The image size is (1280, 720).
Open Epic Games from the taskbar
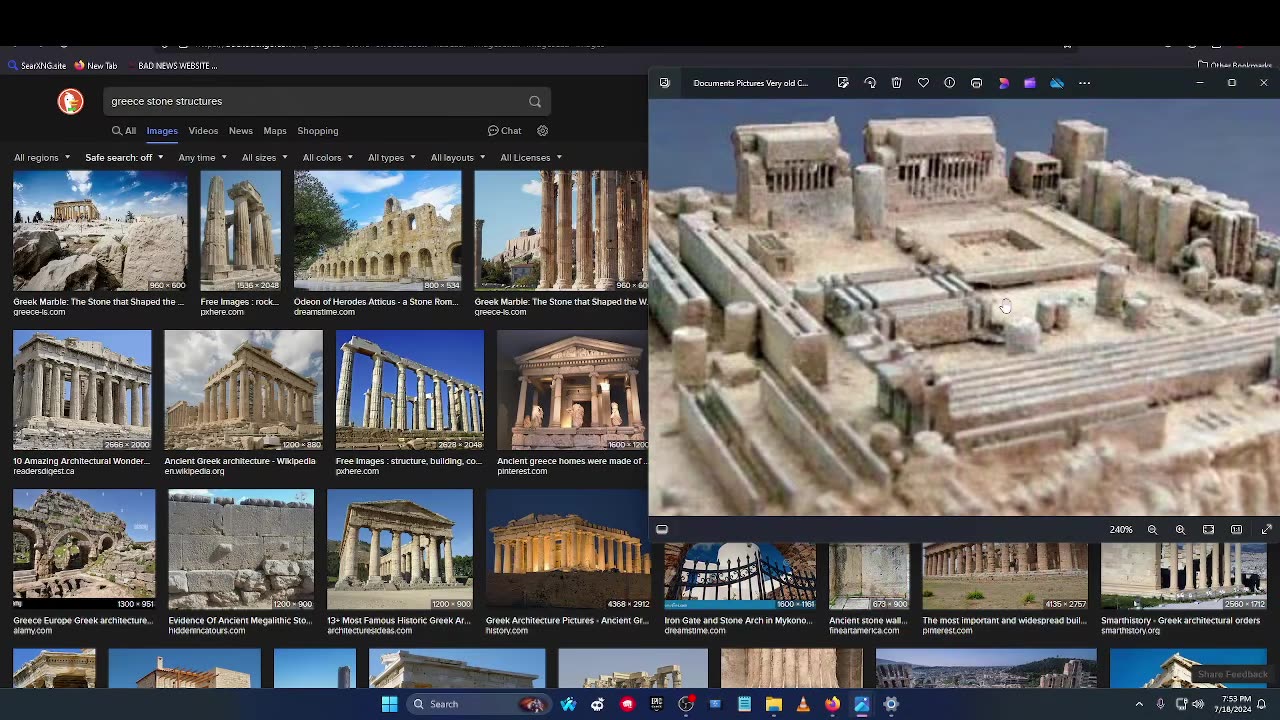pos(656,704)
